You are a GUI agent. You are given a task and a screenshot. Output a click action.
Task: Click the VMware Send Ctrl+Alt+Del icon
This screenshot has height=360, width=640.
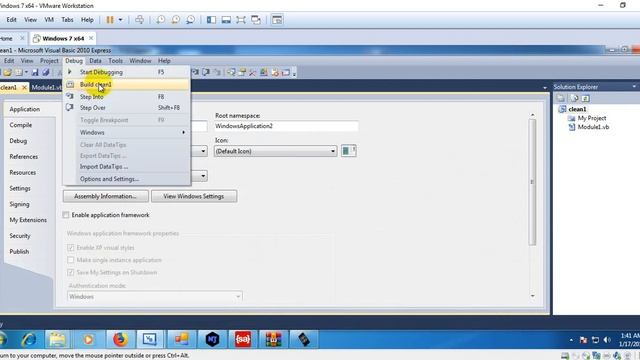tap(140, 20)
